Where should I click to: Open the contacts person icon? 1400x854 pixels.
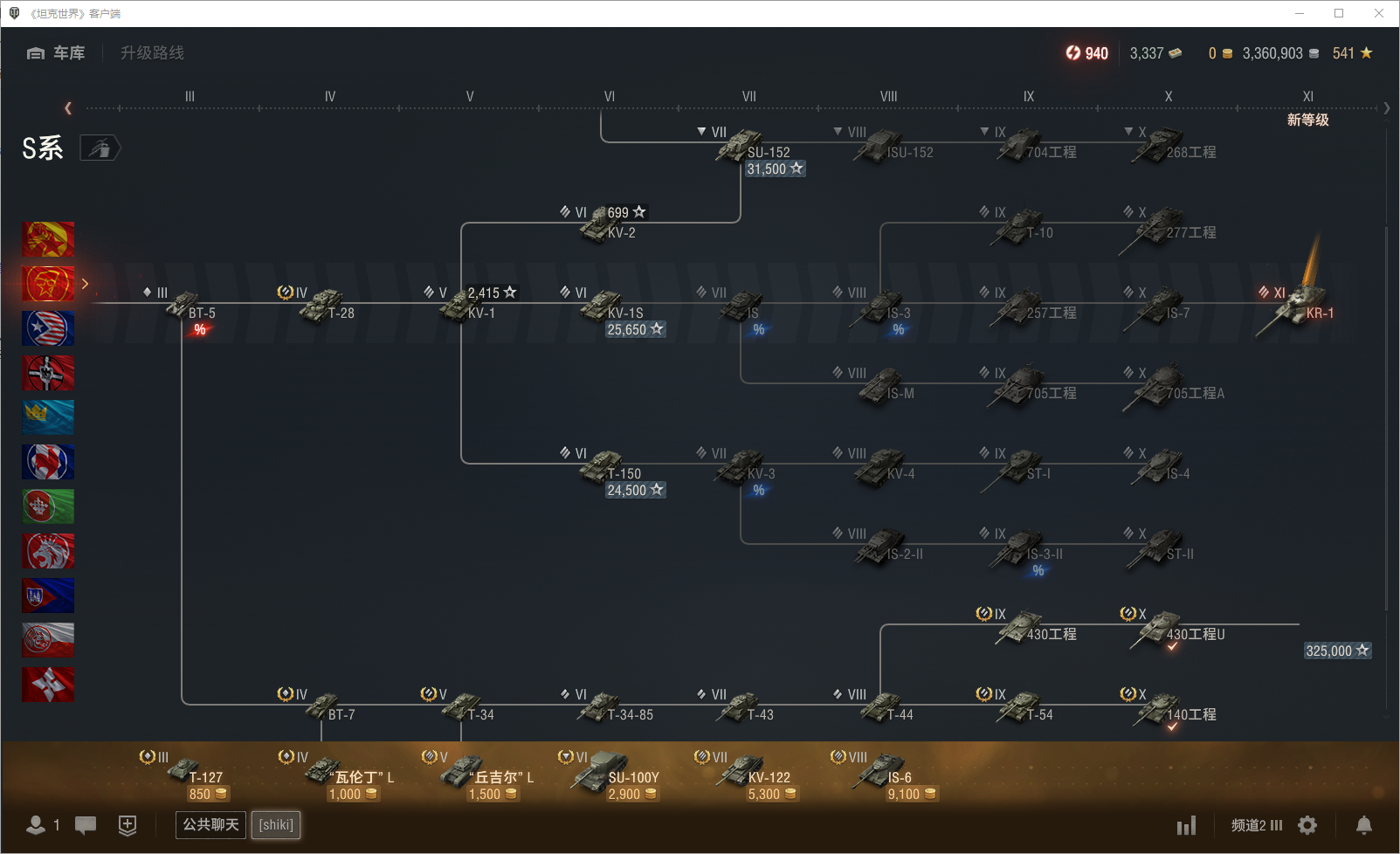pyautogui.click(x=36, y=825)
